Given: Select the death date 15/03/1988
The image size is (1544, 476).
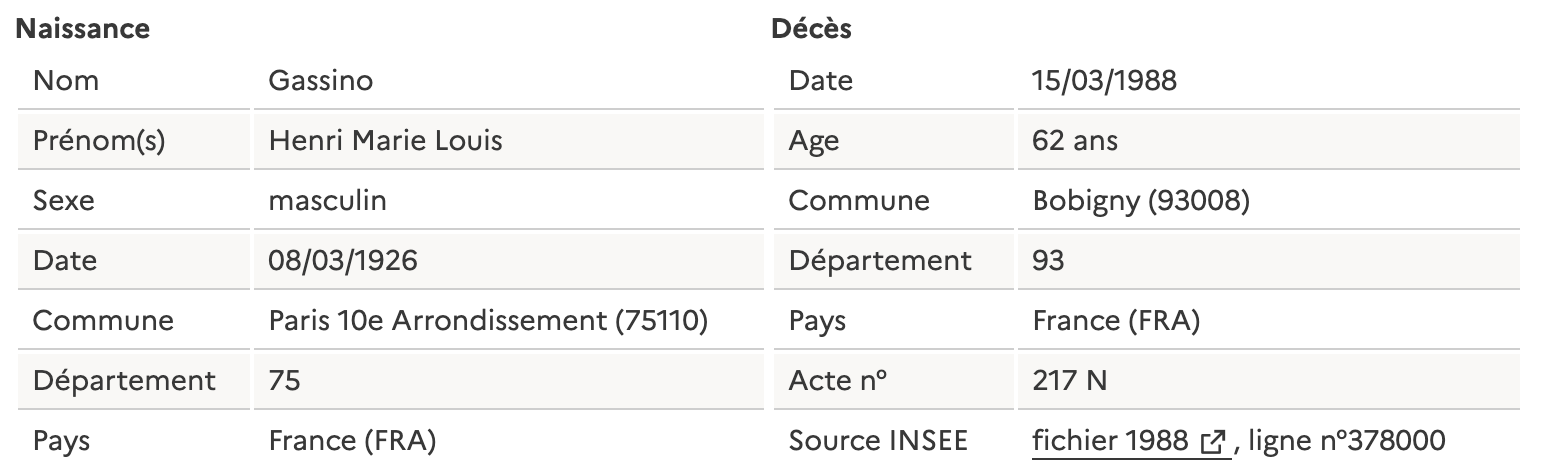Looking at the screenshot, I should [x=1105, y=80].
